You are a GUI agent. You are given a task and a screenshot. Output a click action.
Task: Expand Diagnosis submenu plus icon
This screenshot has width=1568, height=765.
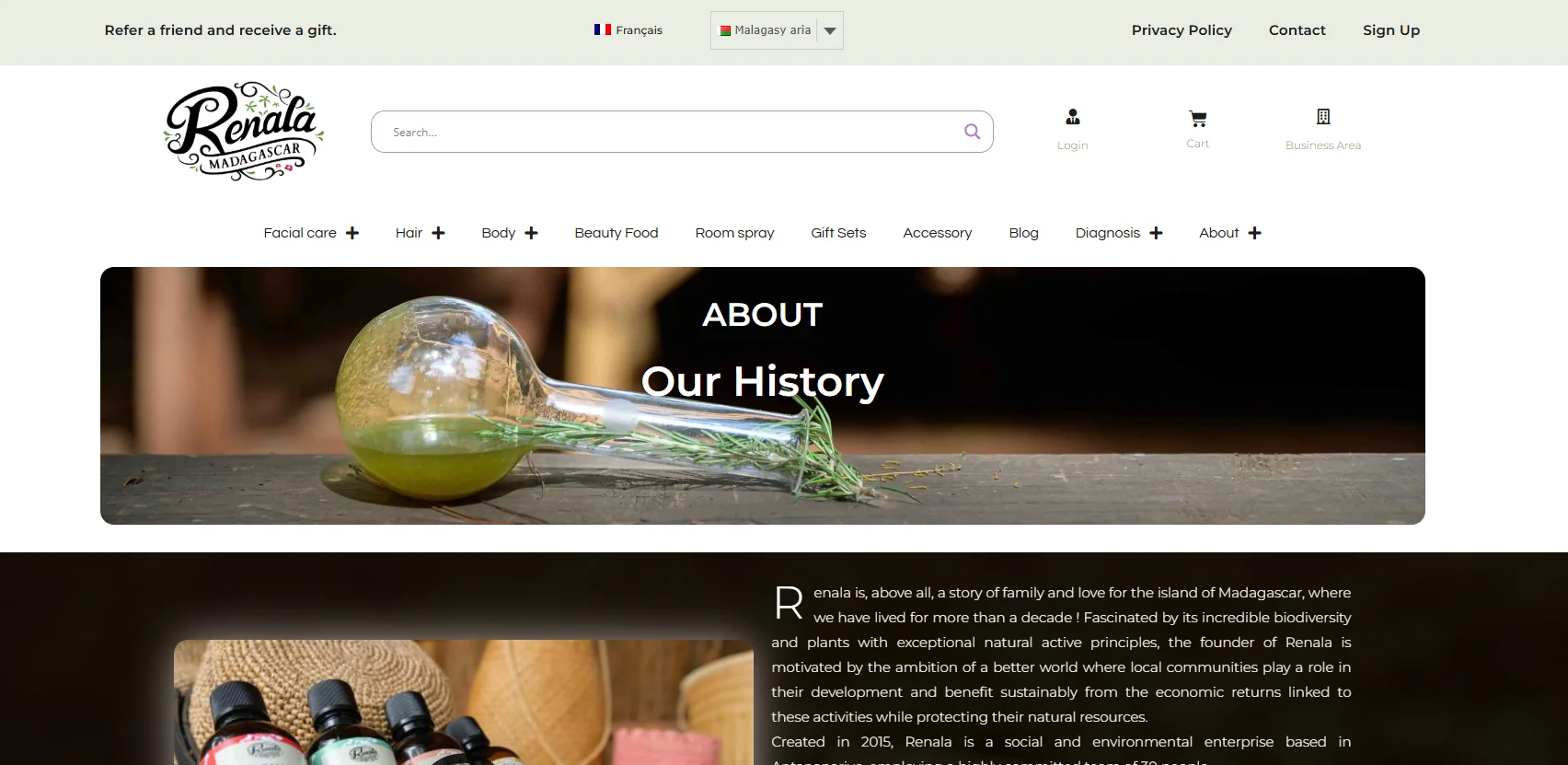pos(1156,233)
